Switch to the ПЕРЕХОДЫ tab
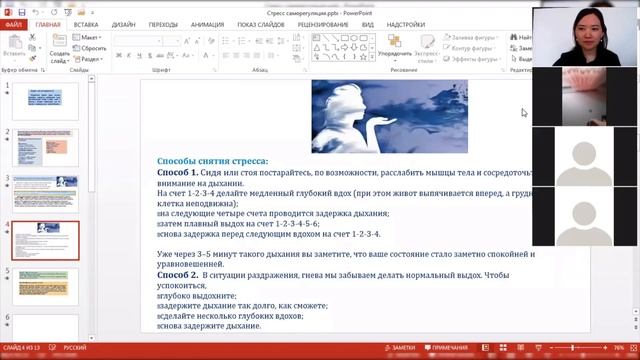This screenshot has width=640, height=360. point(163,24)
